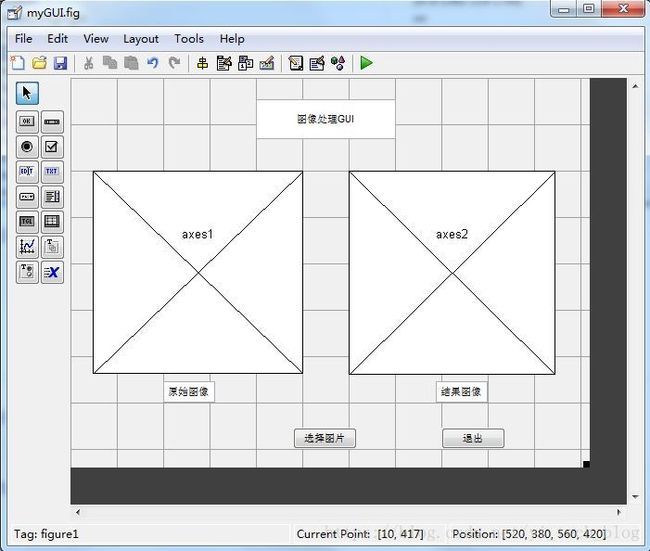Open the File menu
650x551 pixels.
point(24,39)
